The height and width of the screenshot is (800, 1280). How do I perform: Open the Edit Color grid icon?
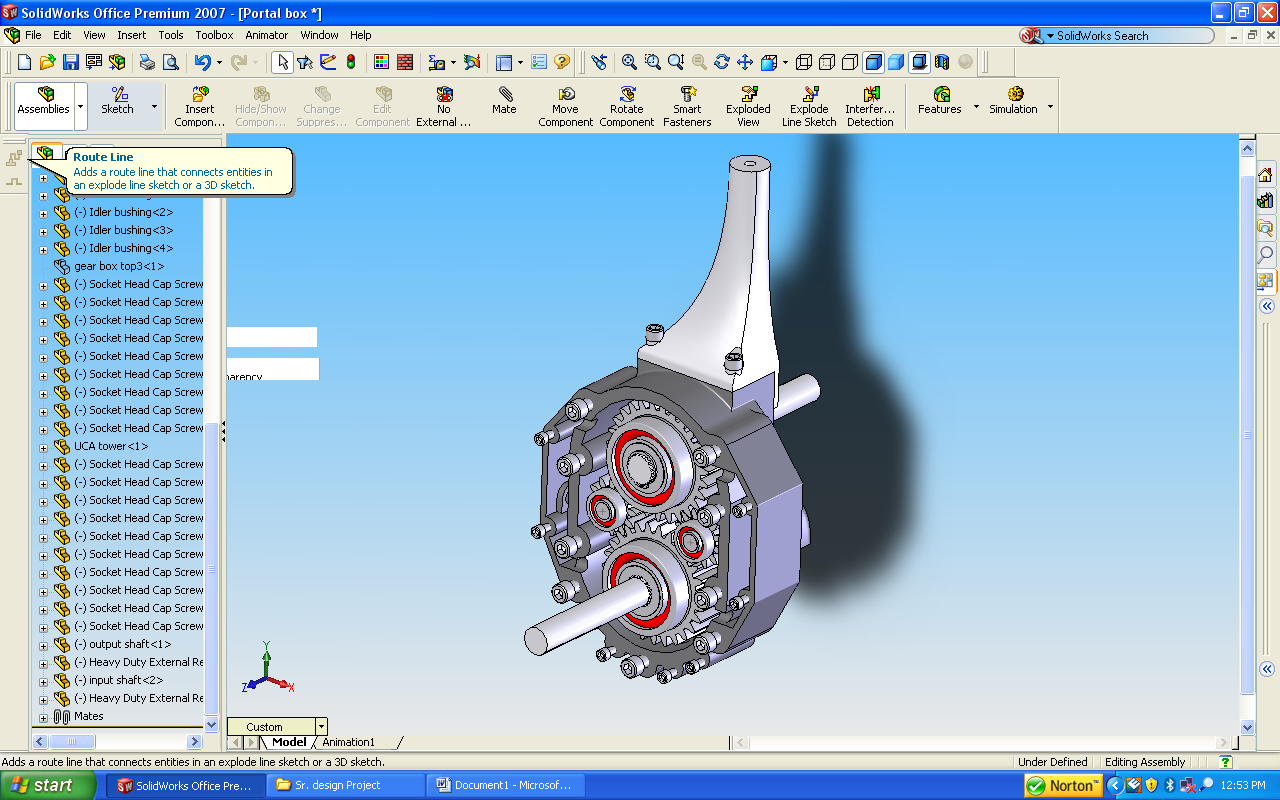click(381, 62)
